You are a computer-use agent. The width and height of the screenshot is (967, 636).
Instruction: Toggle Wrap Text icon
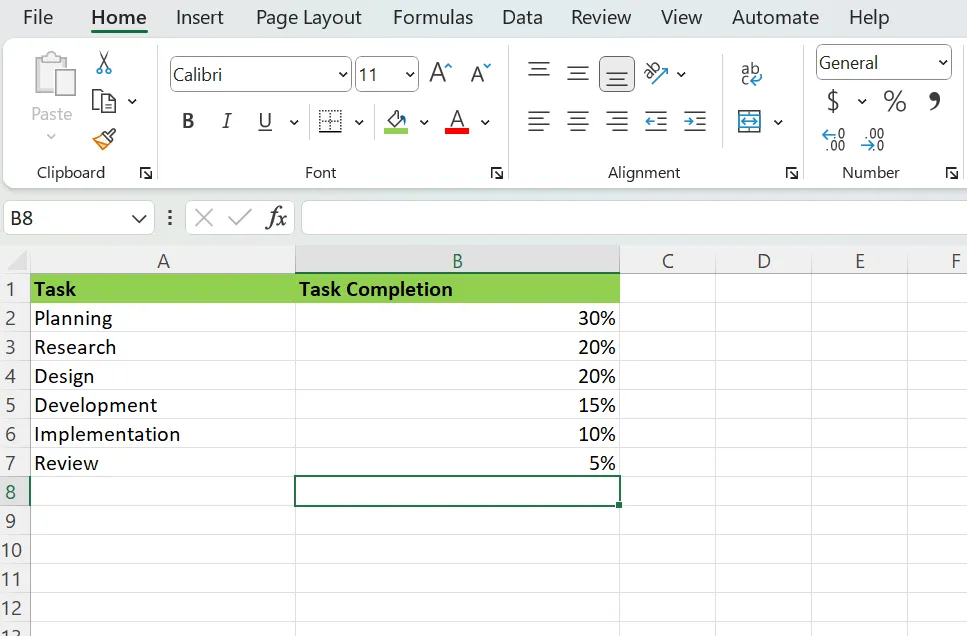point(751,73)
